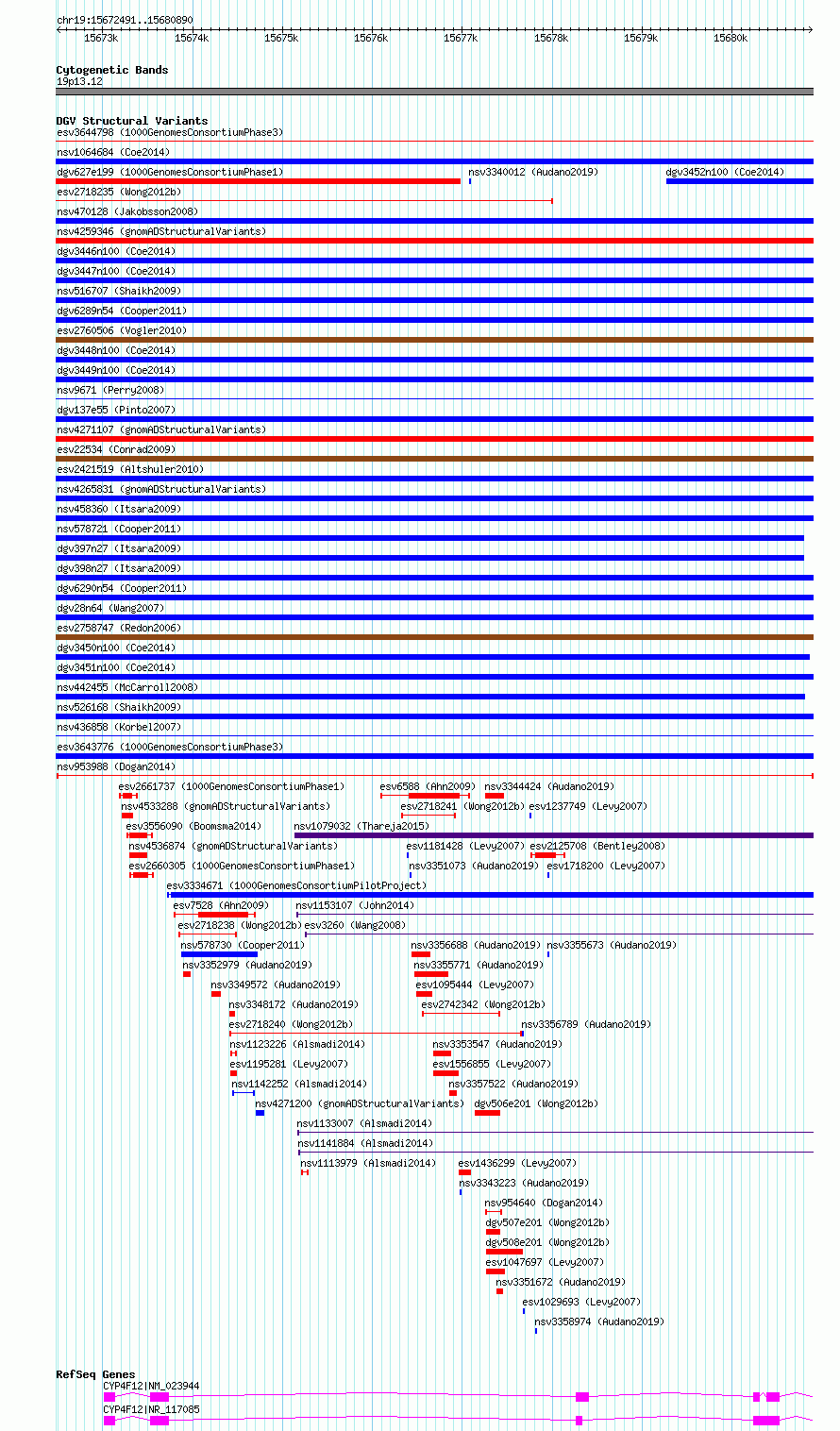840x1431 pixels.
Task: Select the esv6588 (Ahn2009) label
Action: tap(428, 787)
